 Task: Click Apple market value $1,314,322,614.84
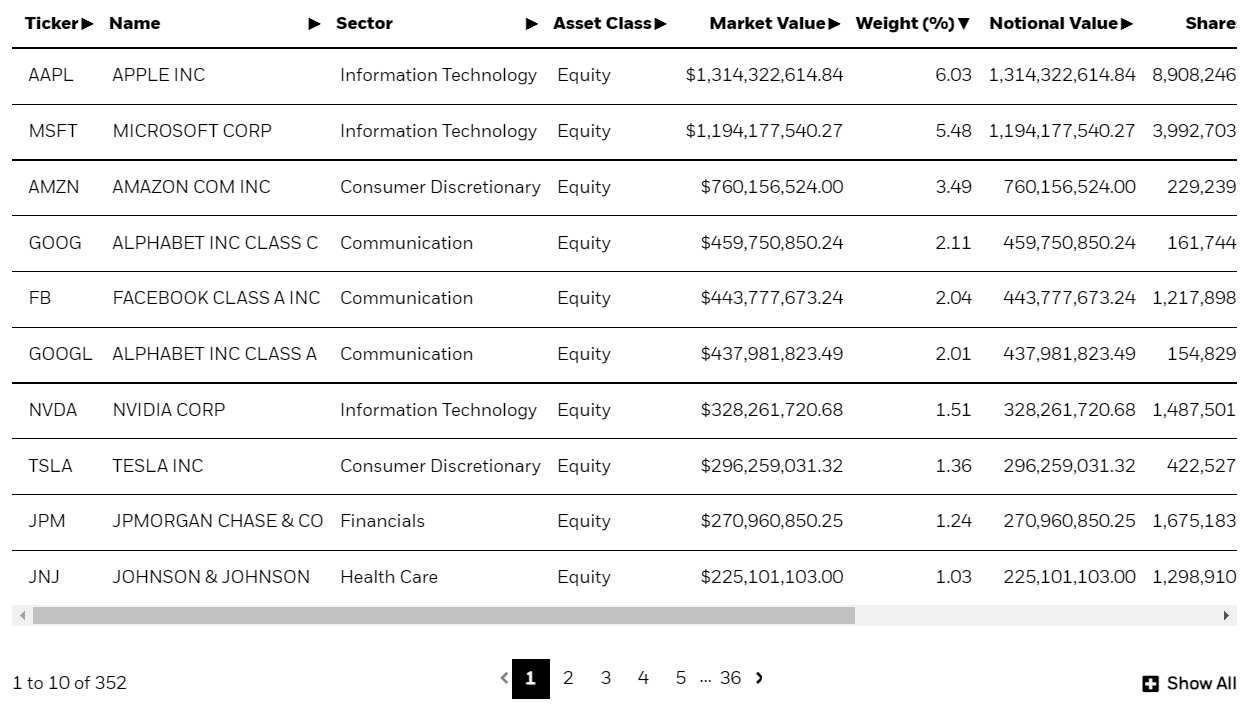(764, 75)
